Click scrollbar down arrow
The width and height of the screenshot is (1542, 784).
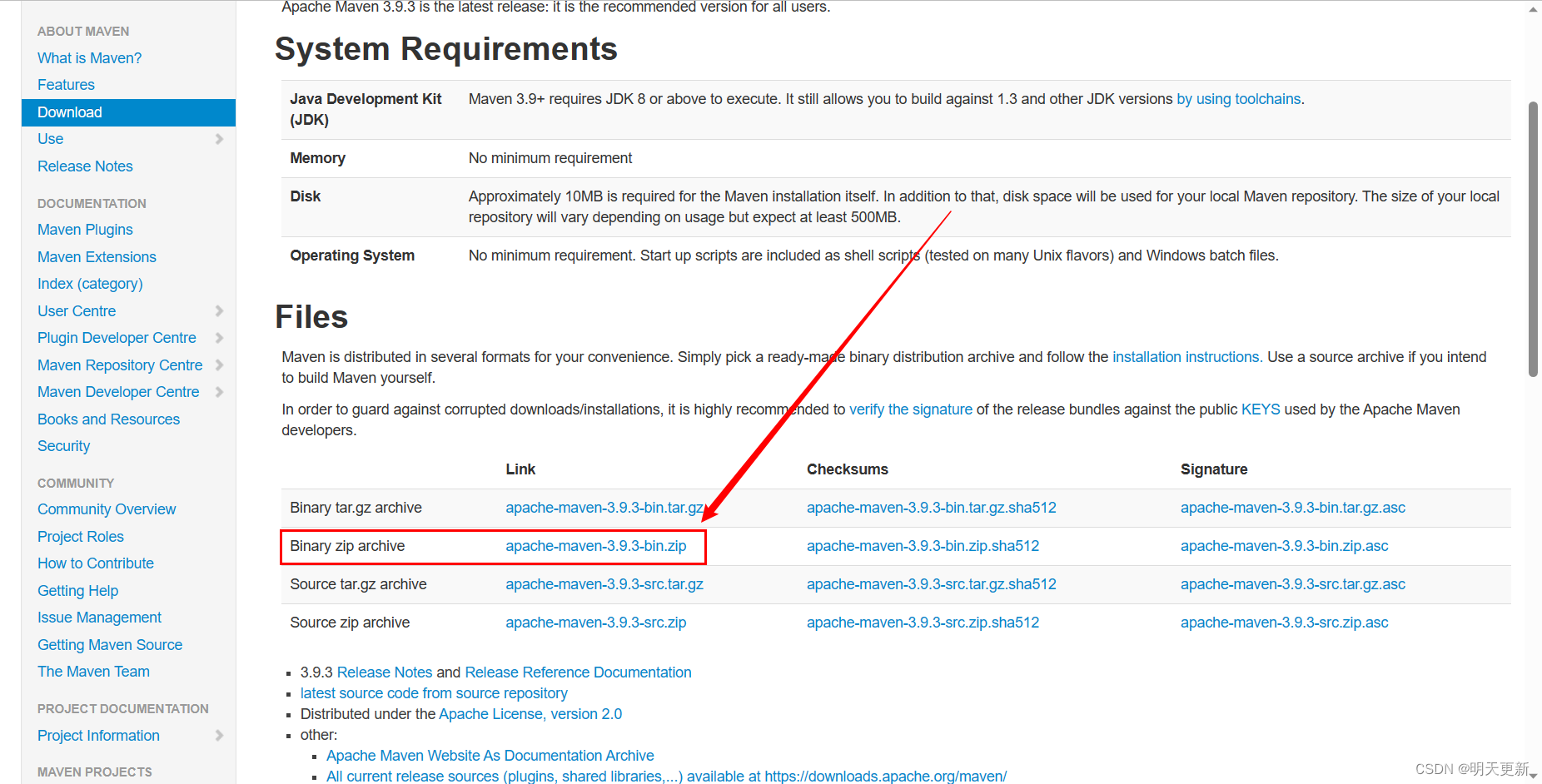1533,775
